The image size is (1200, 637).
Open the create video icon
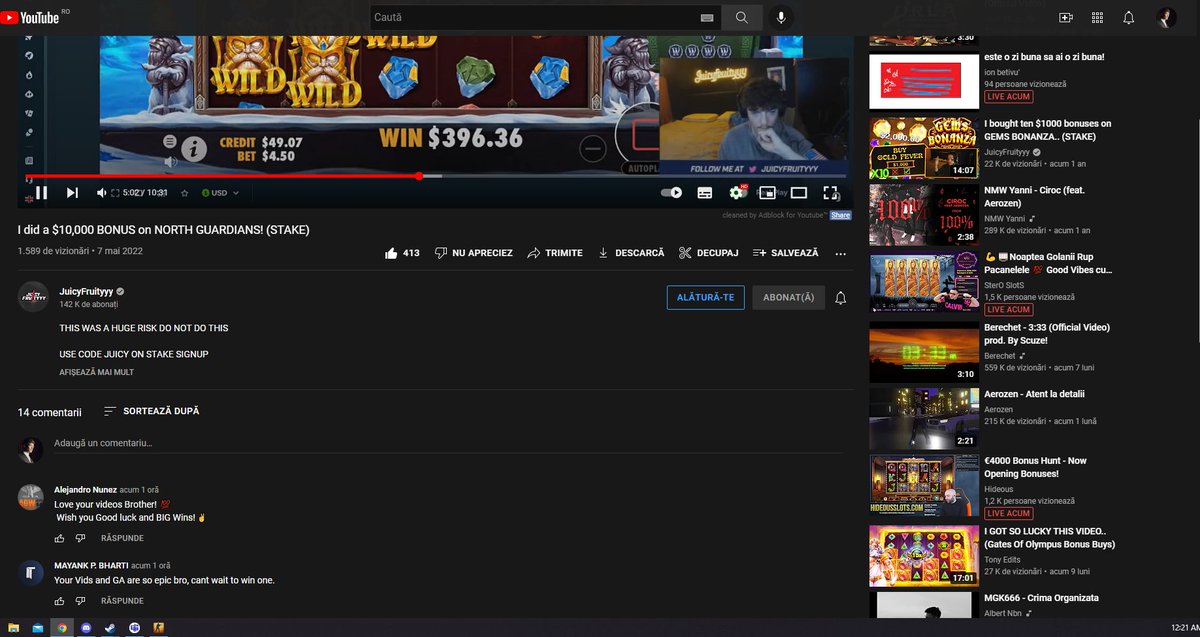(1065, 18)
